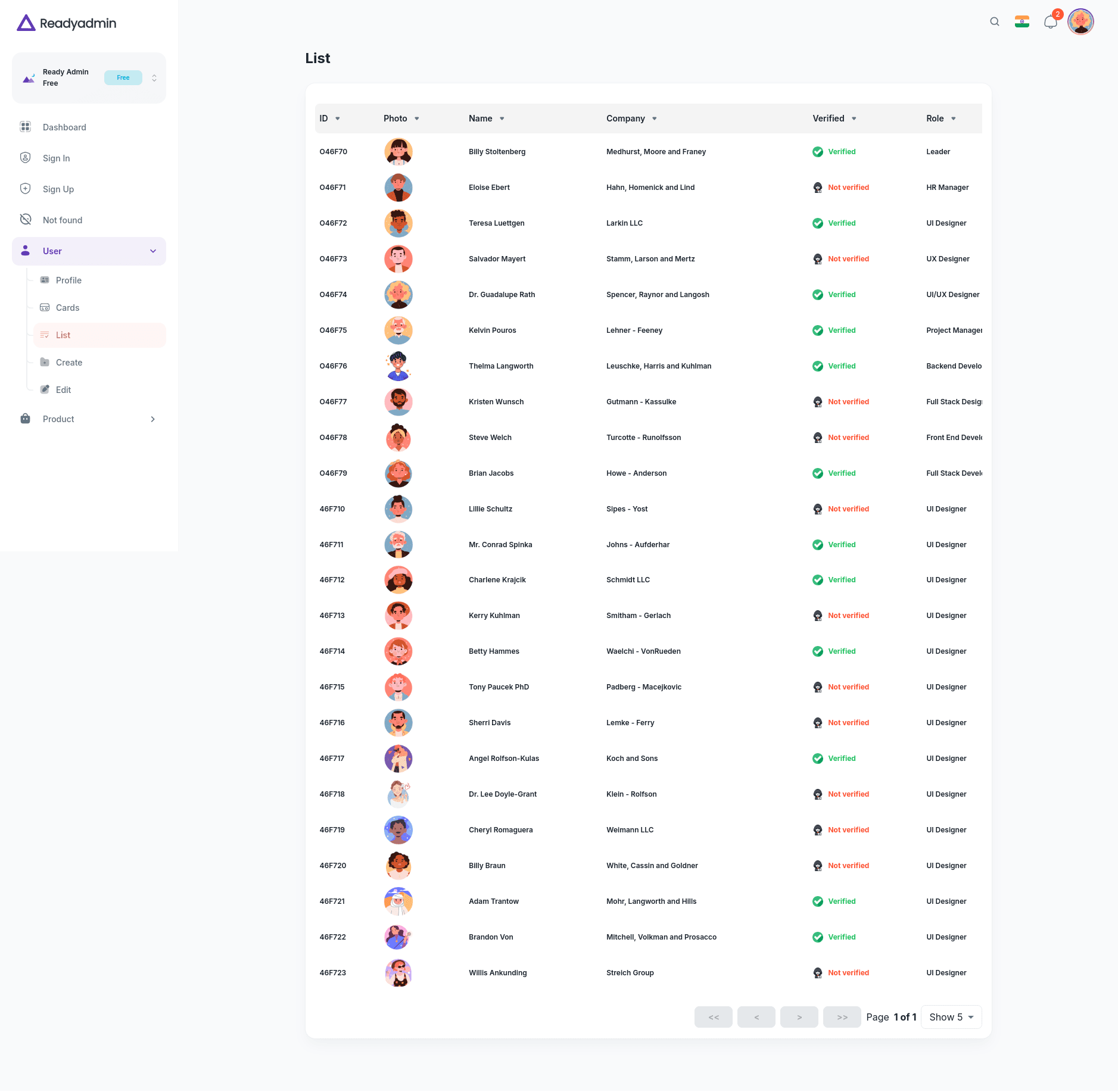Click the India flag language icon
This screenshot has height=1092, width=1118.
coord(1021,21)
